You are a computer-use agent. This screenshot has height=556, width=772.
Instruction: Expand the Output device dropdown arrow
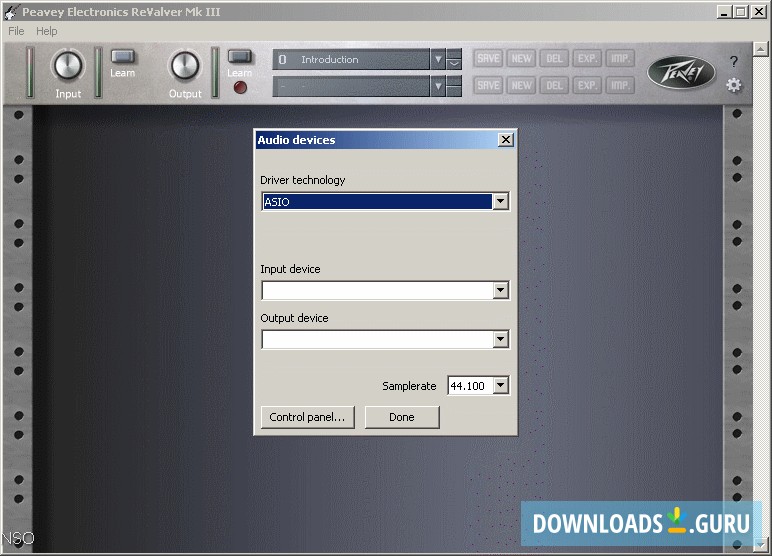pos(500,339)
